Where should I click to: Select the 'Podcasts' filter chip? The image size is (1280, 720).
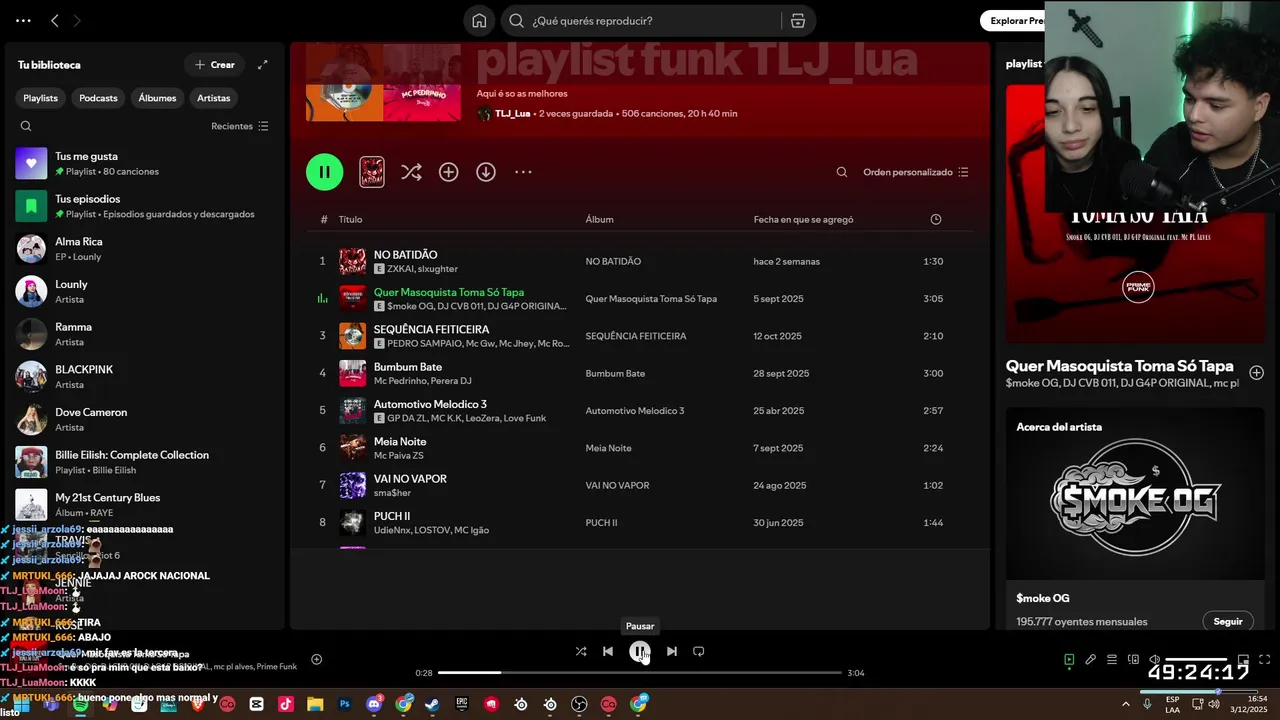pos(98,98)
